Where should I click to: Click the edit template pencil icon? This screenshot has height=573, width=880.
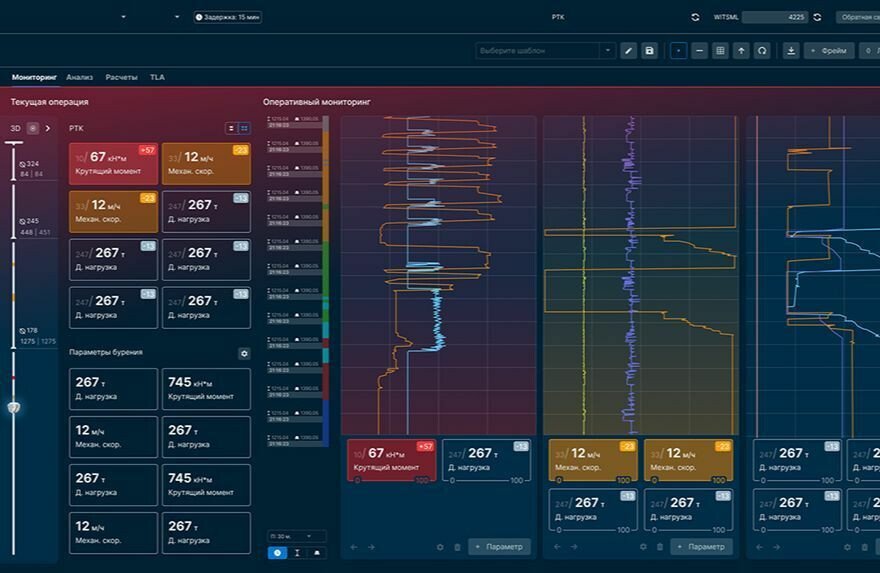click(x=628, y=51)
